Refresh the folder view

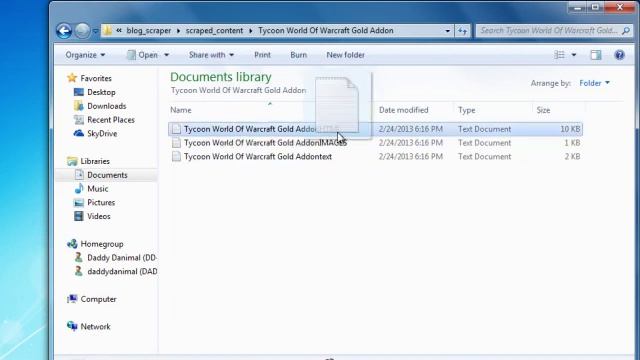462,31
